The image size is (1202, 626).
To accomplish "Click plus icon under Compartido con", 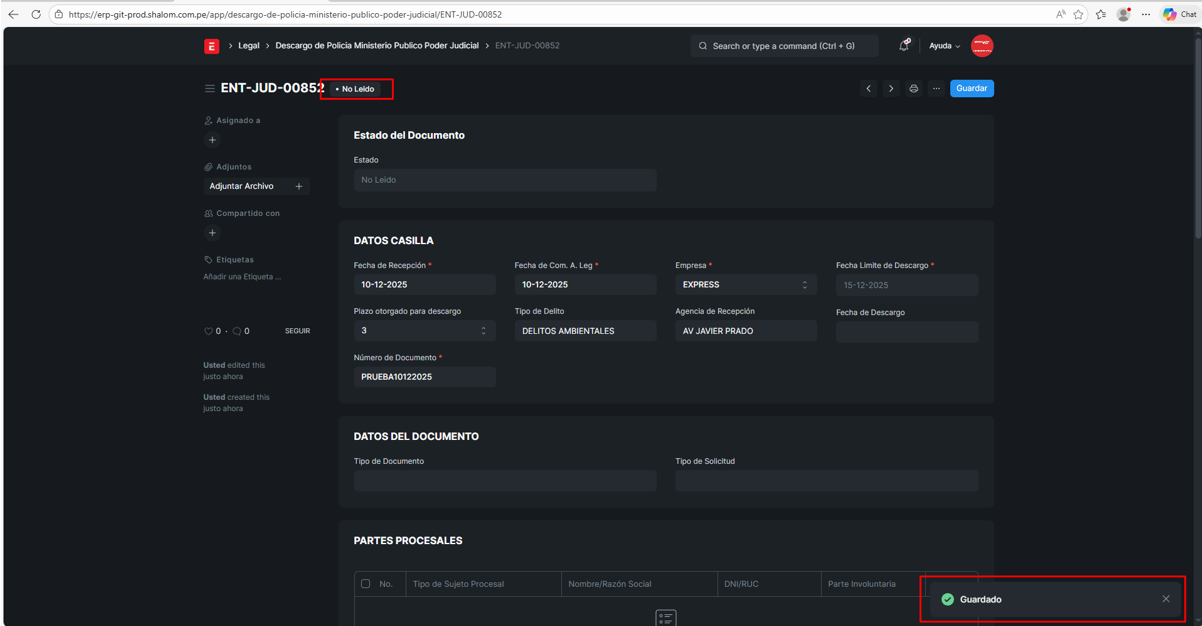I will coord(212,233).
